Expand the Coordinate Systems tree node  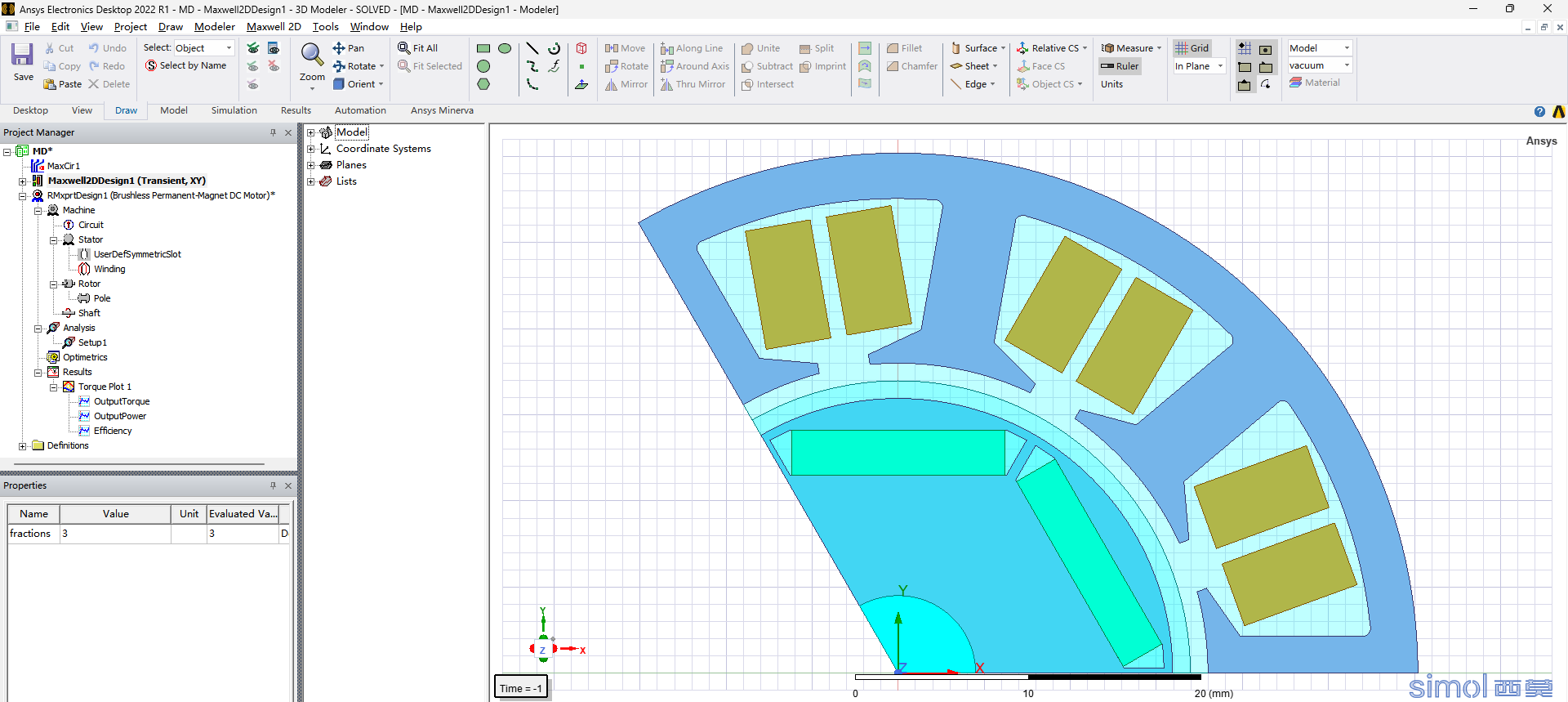click(310, 149)
